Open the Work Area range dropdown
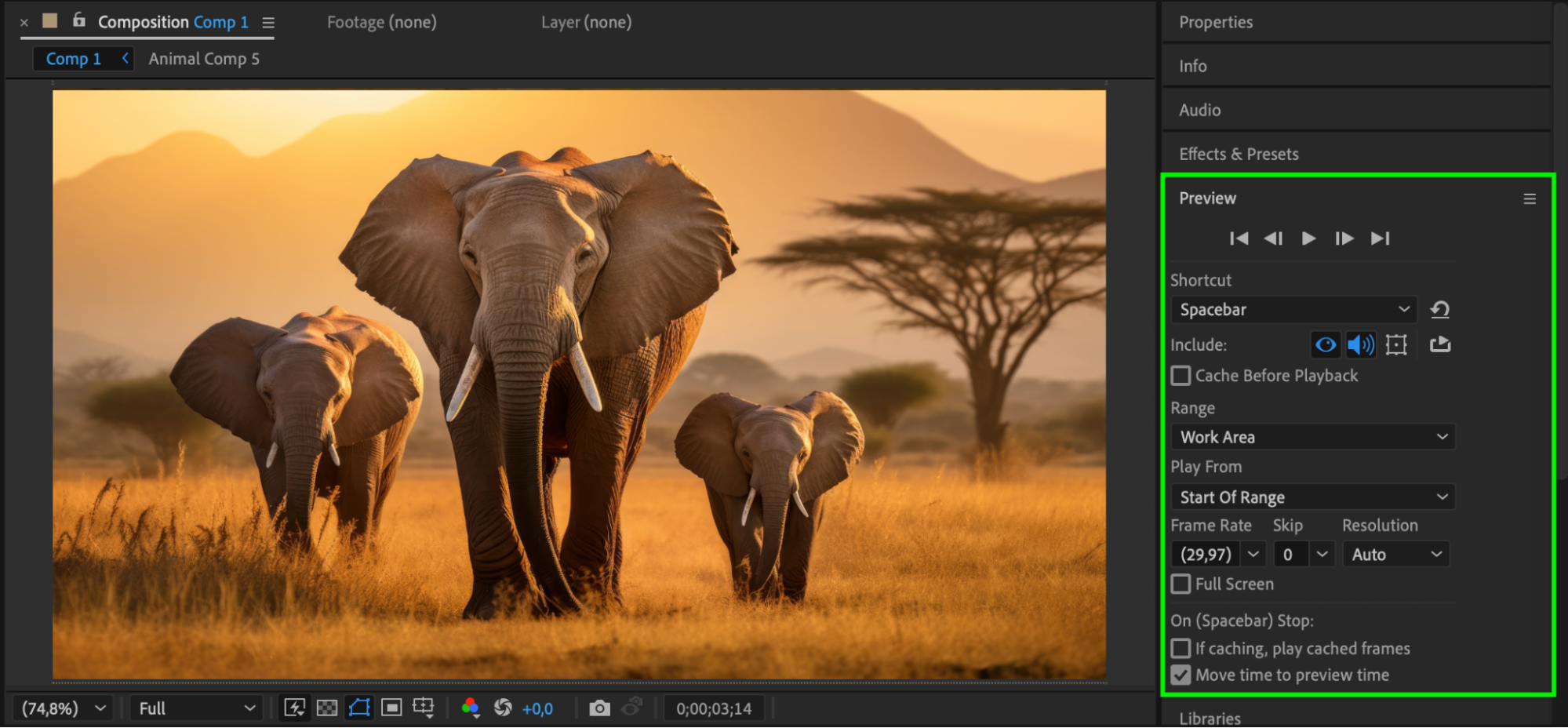The height and width of the screenshot is (728, 1568). pyautogui.click(x=1312, y=437)
